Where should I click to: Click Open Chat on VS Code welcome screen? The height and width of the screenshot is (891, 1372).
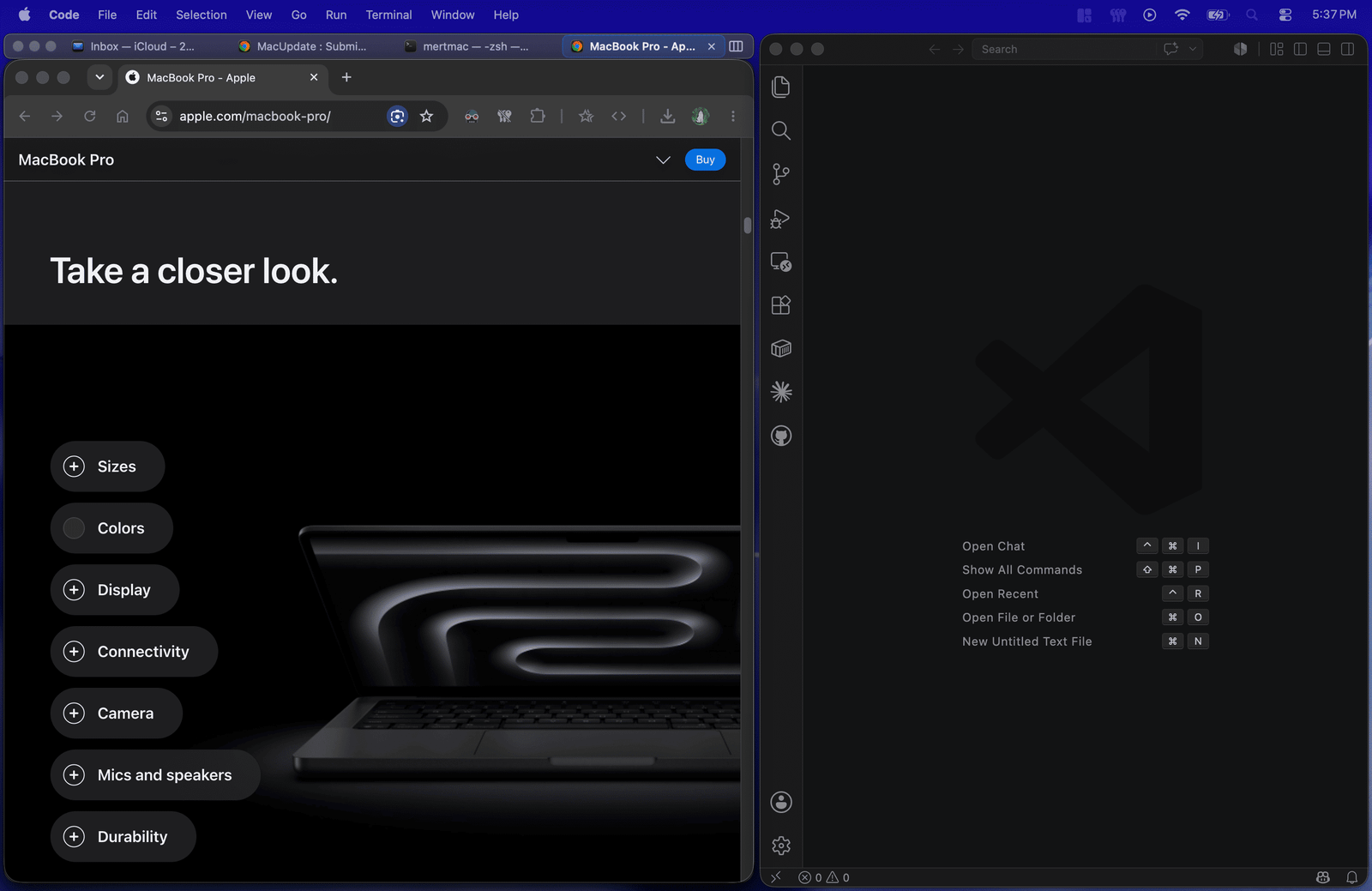click(993, 546)
